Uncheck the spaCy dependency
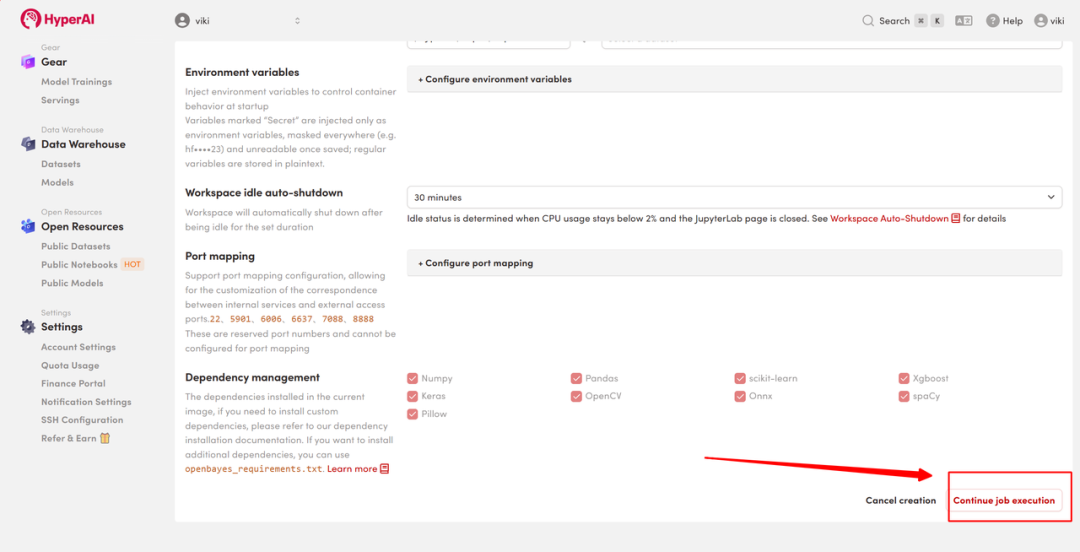The height and width of the screenshot is (552, 1080). click(x=904, y=396)
